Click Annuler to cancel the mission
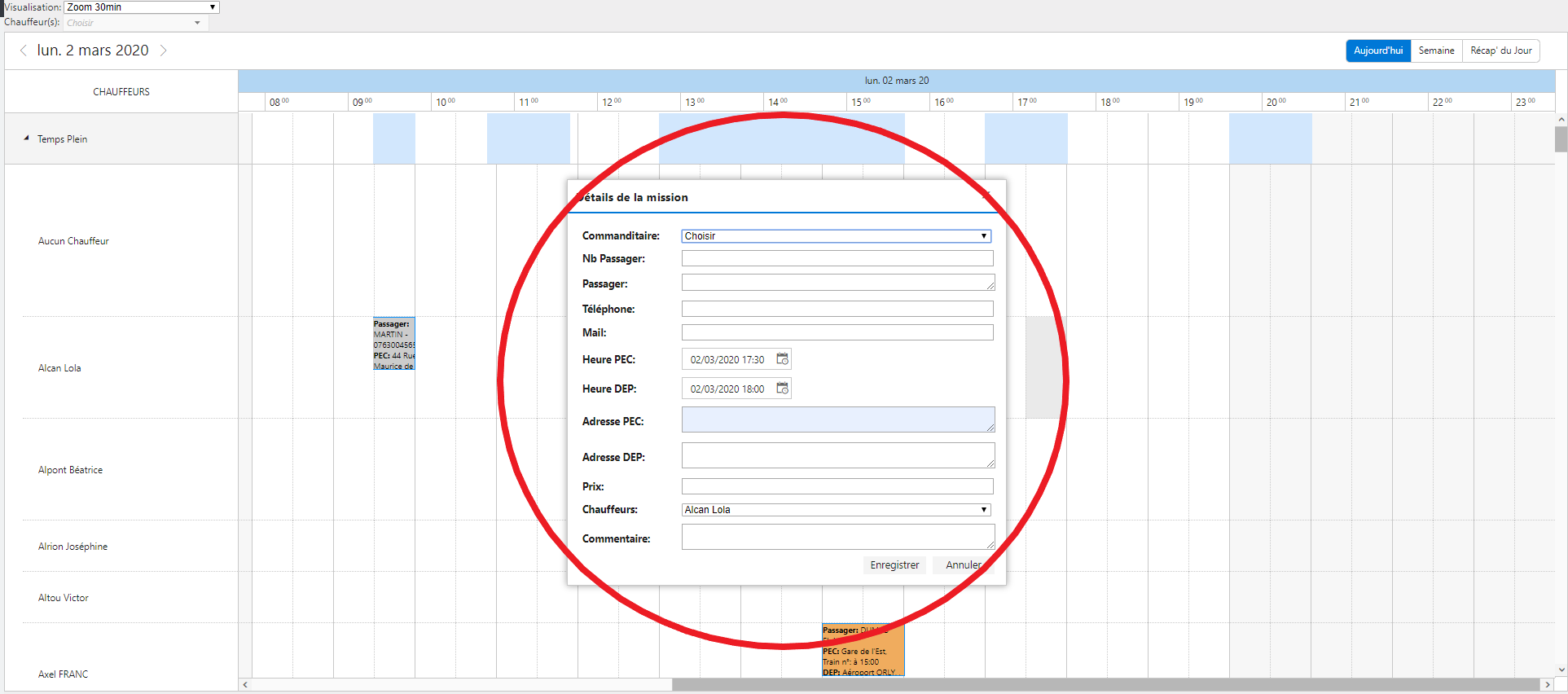Screen dimensions: 1568x694 963,565
